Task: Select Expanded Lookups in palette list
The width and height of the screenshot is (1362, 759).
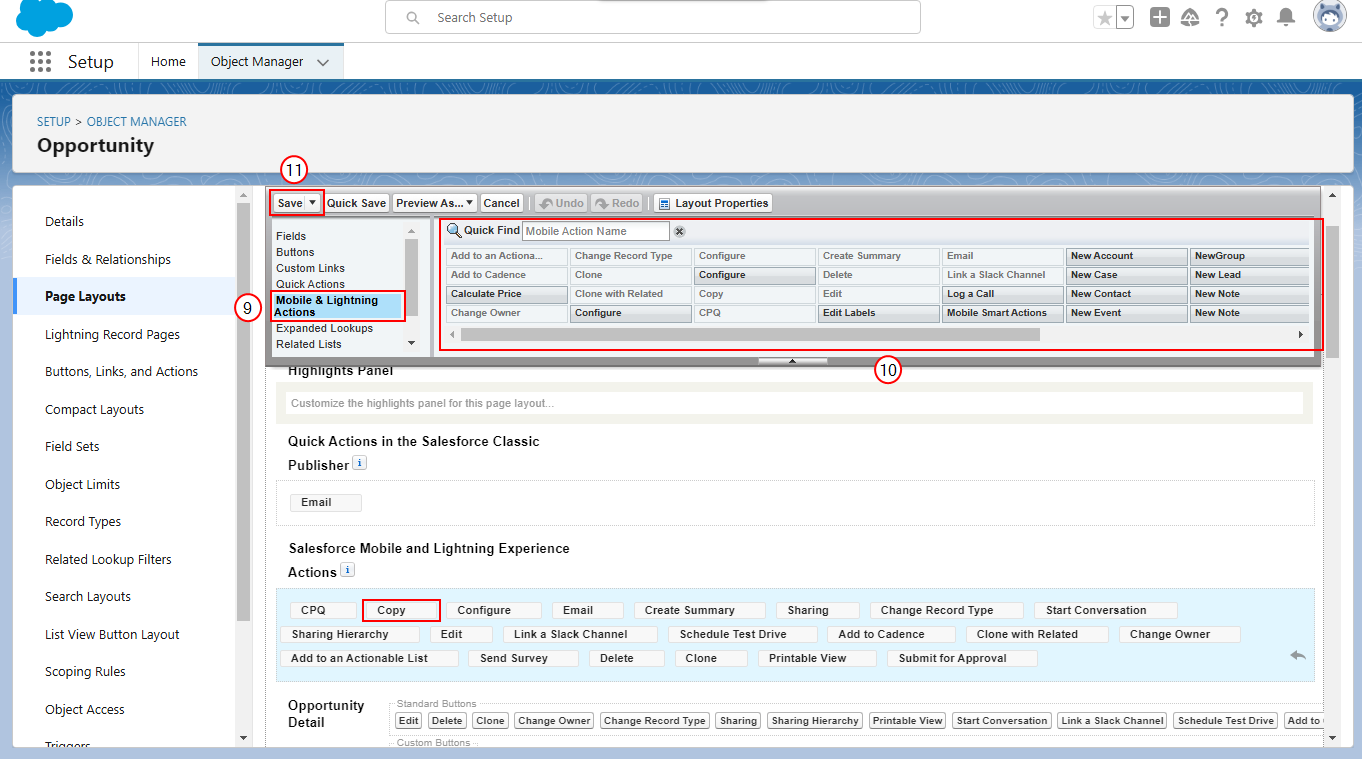Action: point(324,328)
